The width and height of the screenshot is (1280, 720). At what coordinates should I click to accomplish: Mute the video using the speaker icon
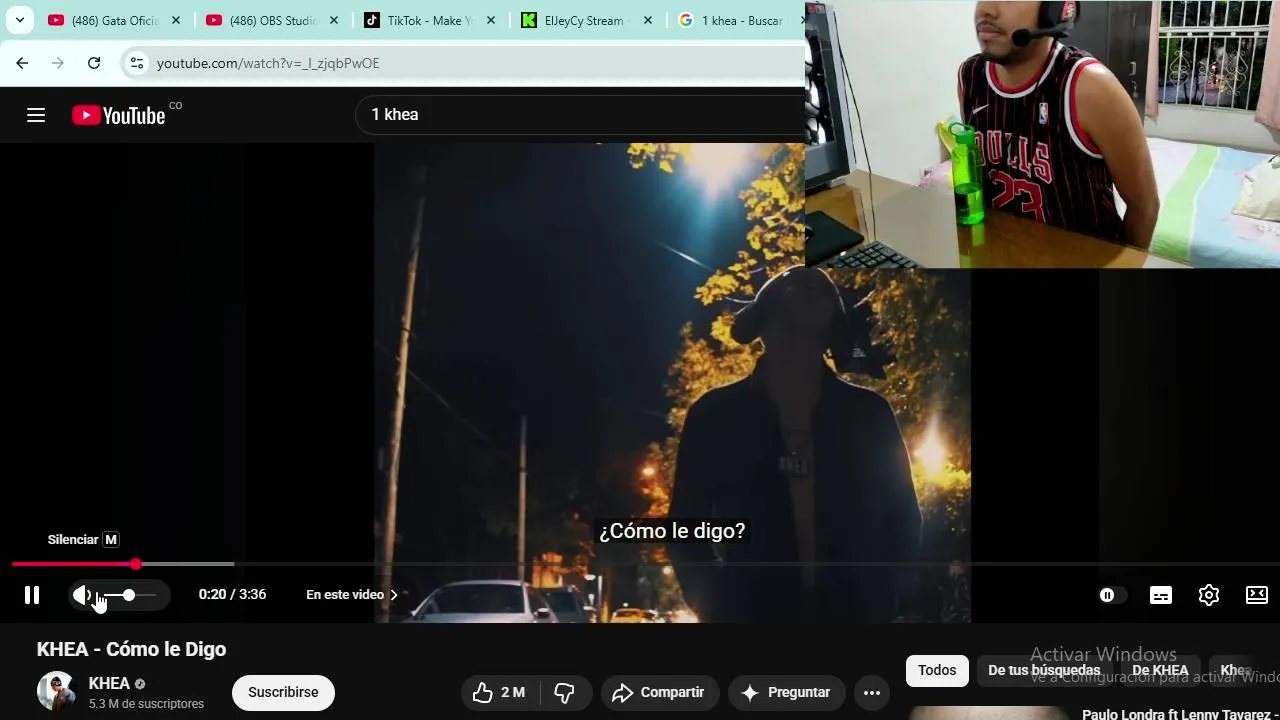click(x=82, y=595)
